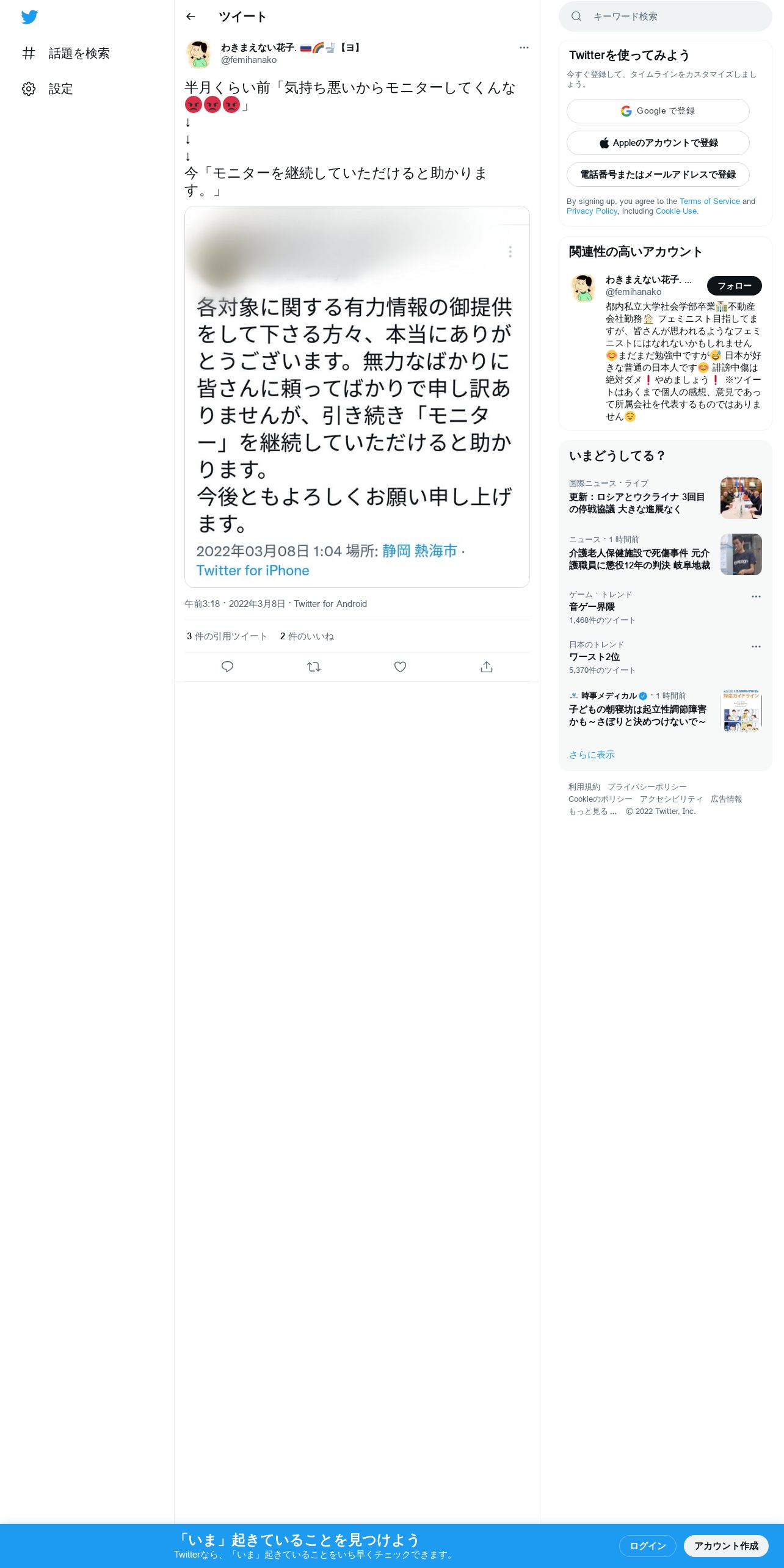Go back using the arrow icon
Image resolution: width=784 pixels, height=1568 pixels.
click(x=191, y=16)
